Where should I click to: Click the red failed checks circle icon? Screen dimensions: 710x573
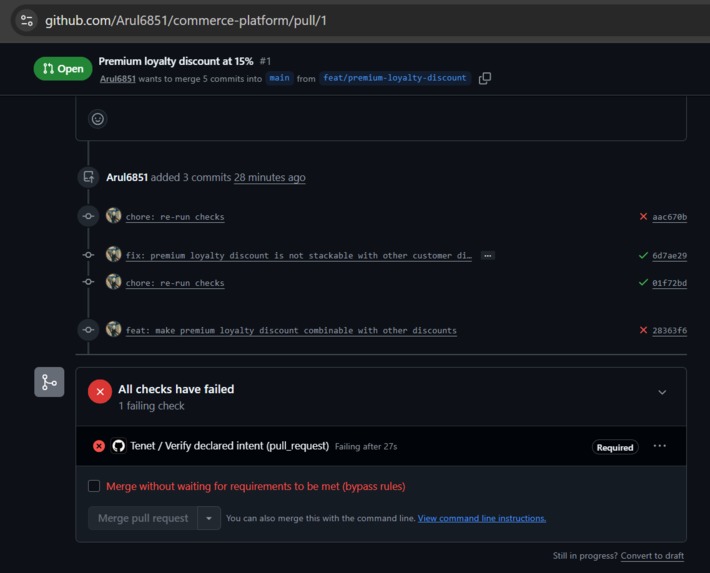point(100,391)
